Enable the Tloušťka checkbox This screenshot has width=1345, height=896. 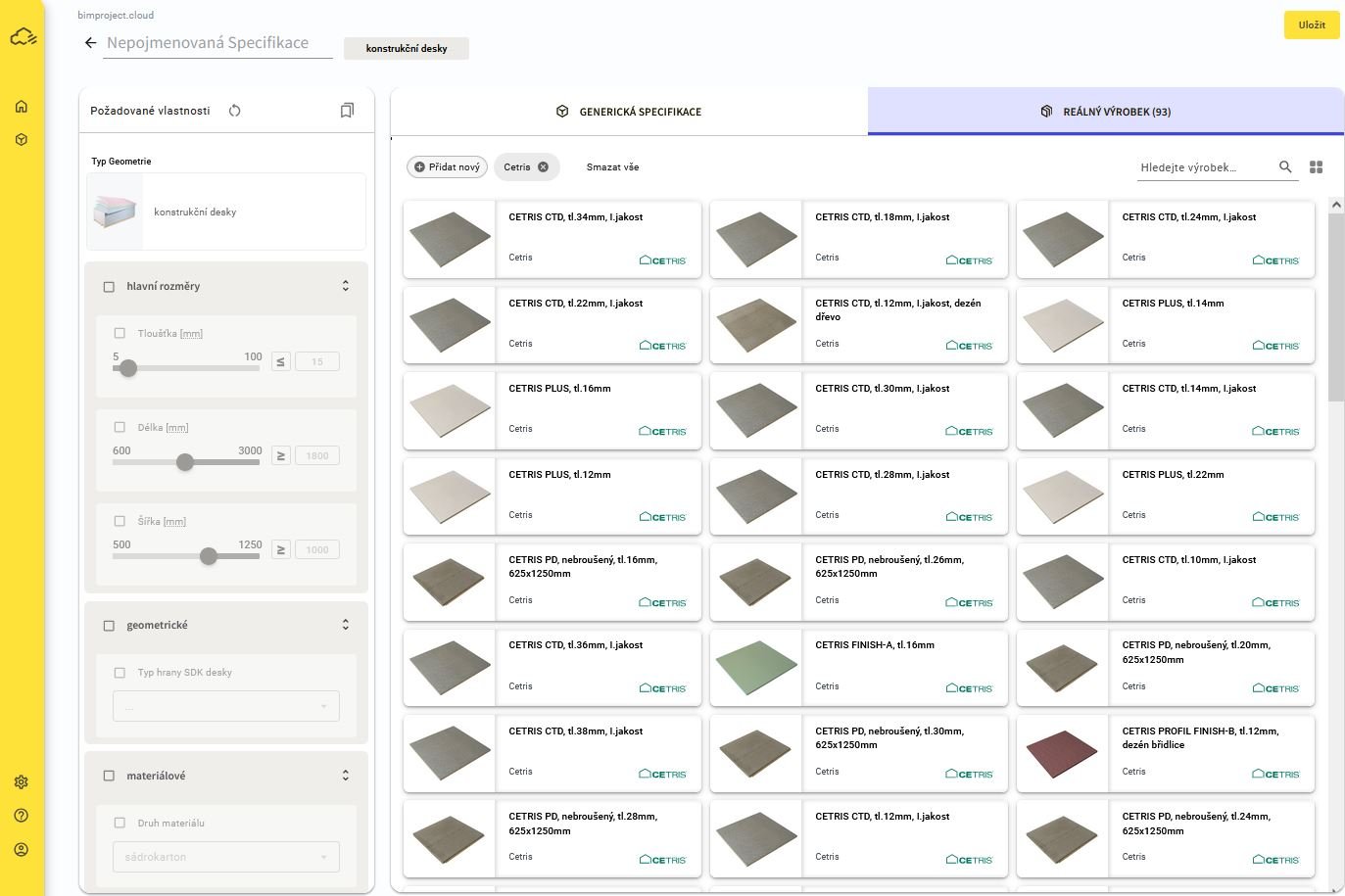[120, 334]
